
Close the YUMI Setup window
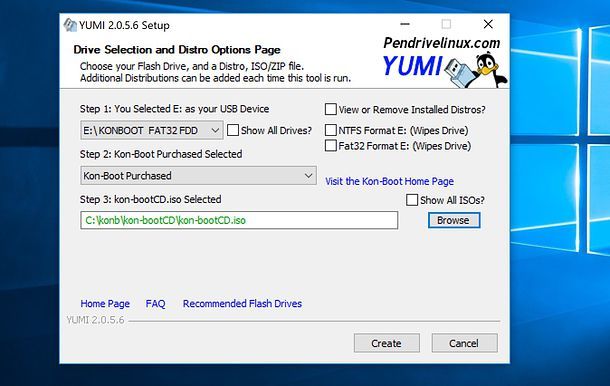coord(488,24)
